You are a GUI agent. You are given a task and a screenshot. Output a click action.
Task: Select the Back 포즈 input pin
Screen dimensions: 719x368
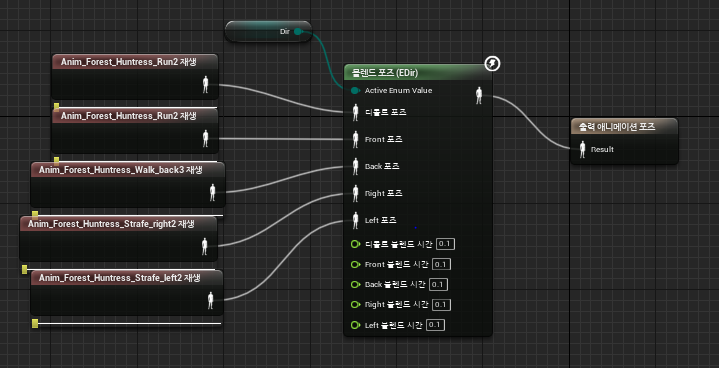(355, 166)
